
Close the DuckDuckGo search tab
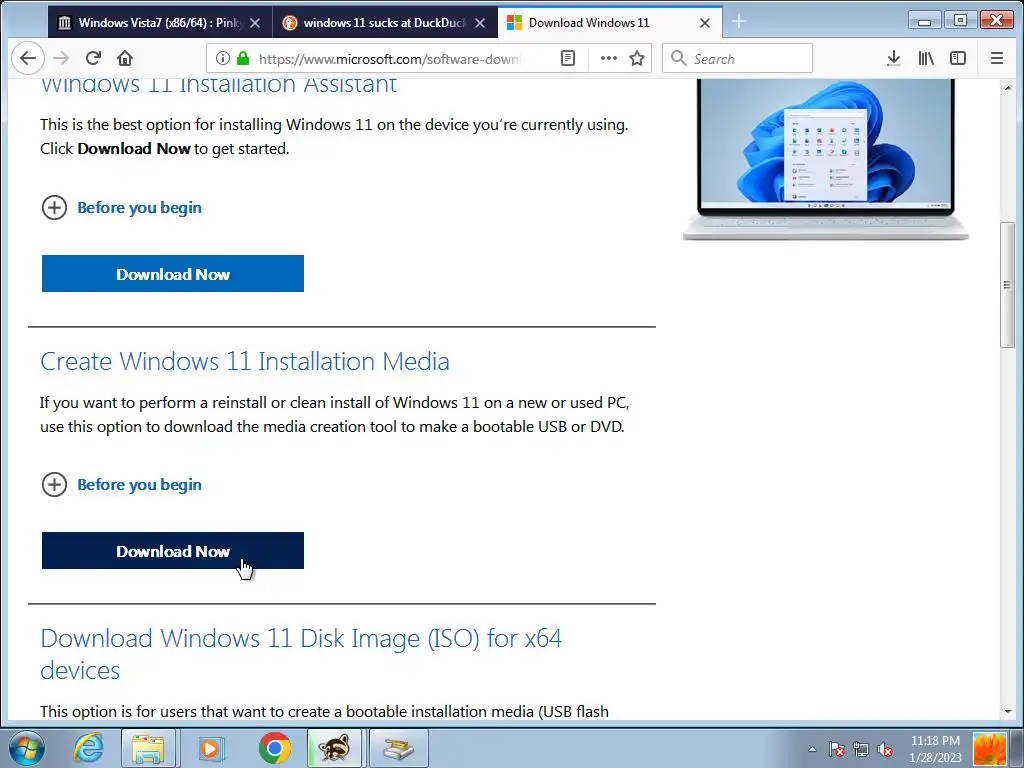point(480,23)
